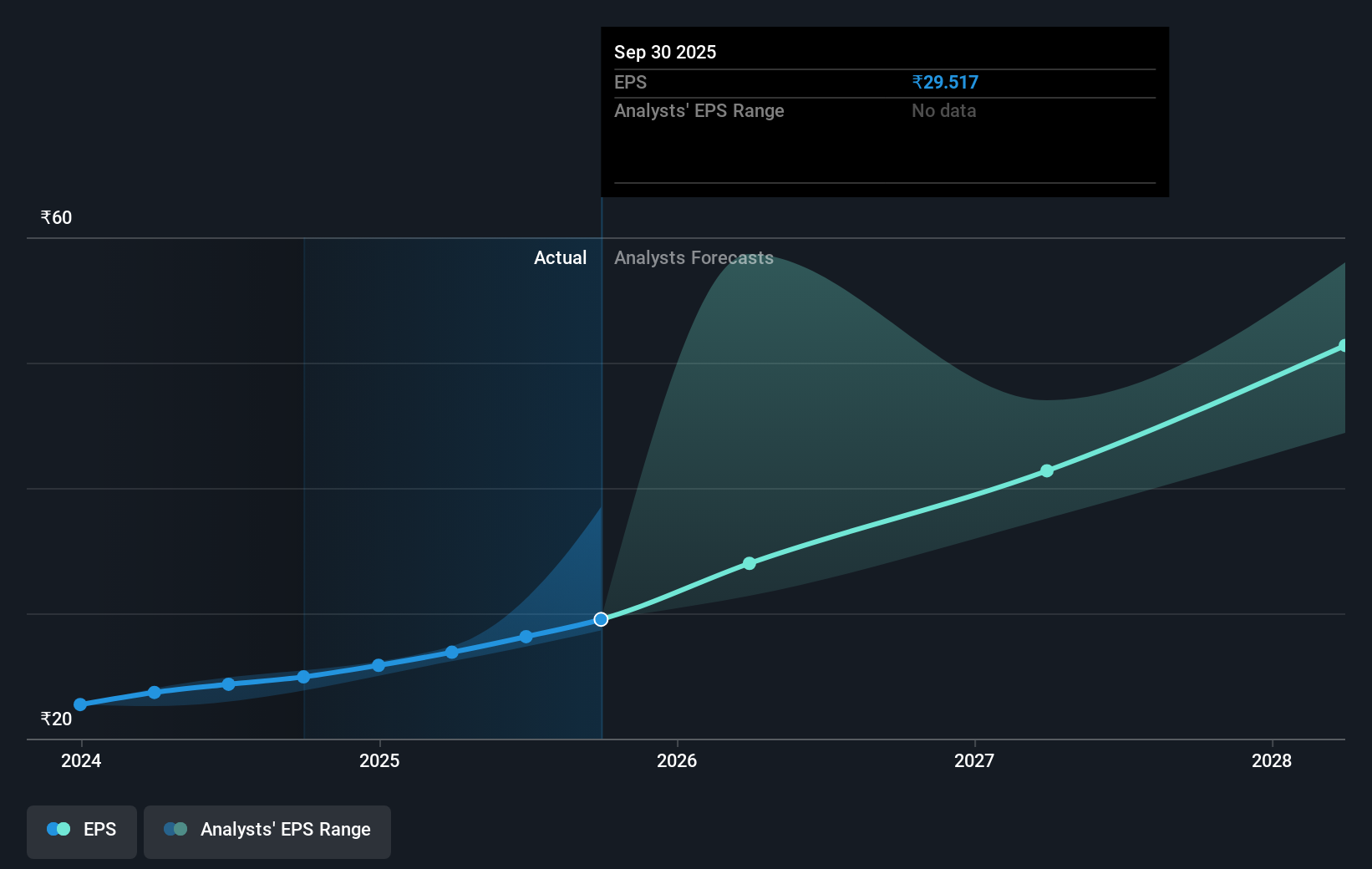1372x869 pixels.
Task: Click the Actual region label
Action: [x=560, y=257]
